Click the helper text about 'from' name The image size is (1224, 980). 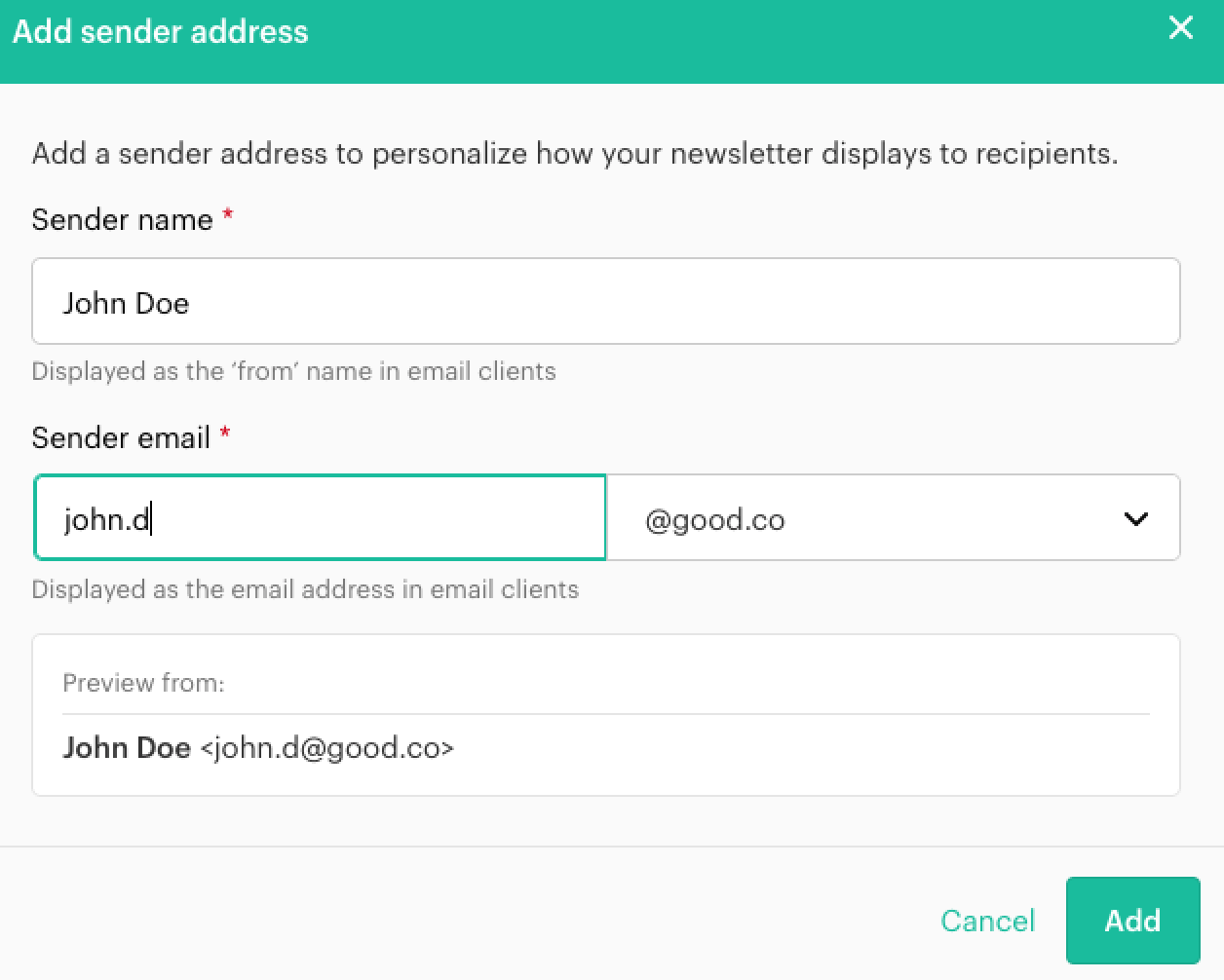[293, 371]
